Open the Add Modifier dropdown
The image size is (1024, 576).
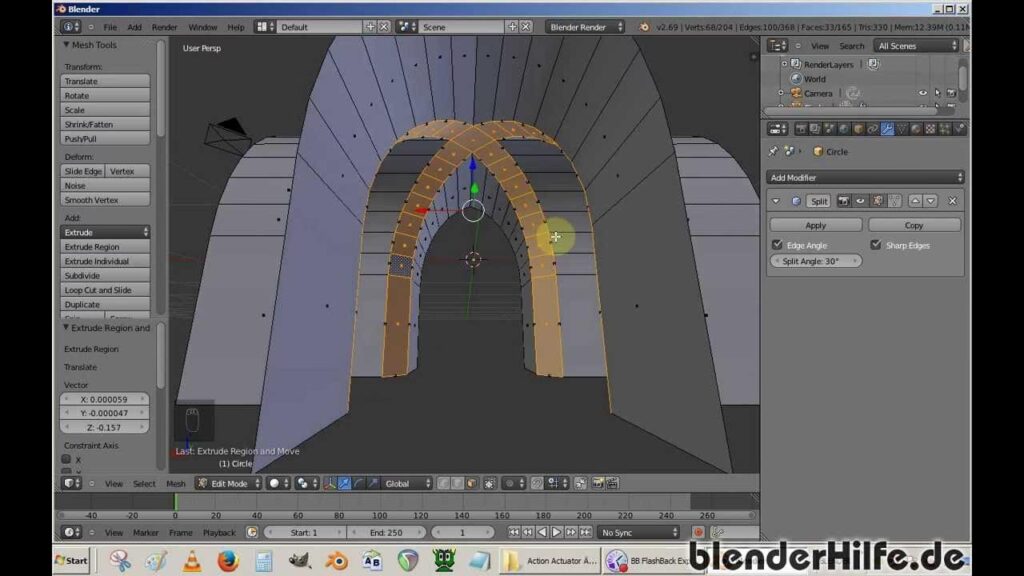click(x=865, y=177)
